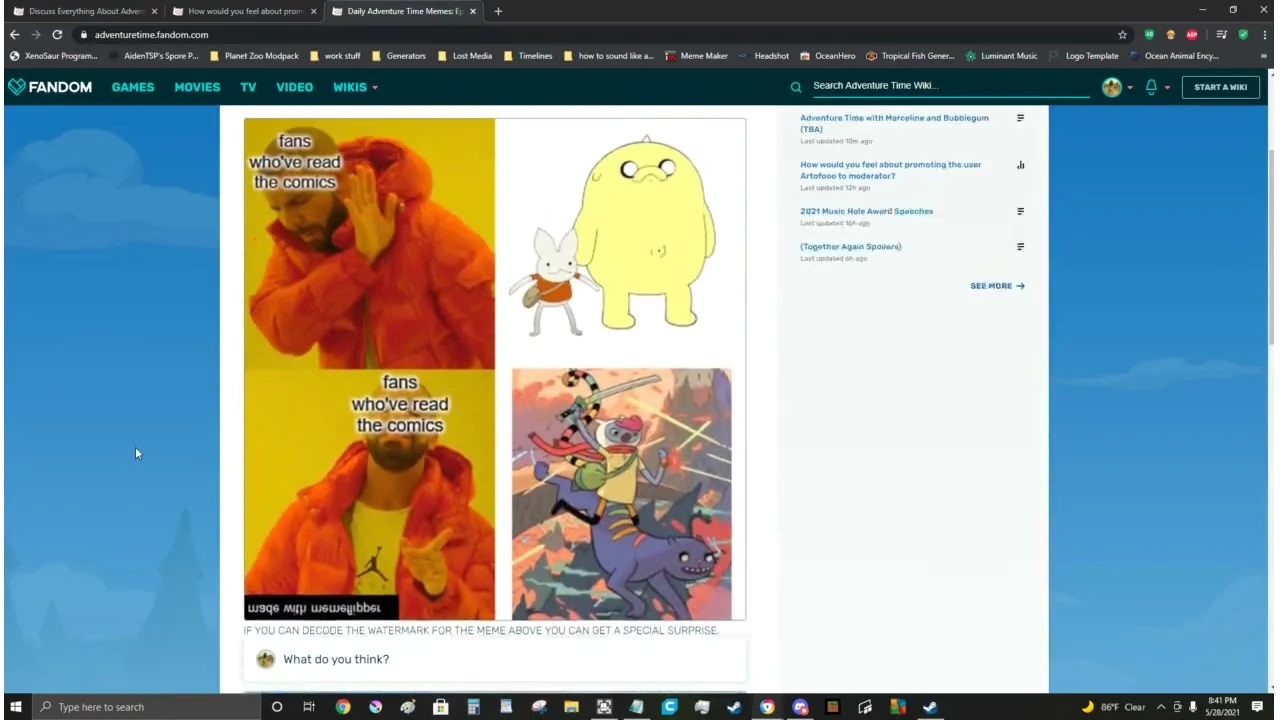Open Discord from the taskbar
This screenshot has width=1280, height=720.
[799, 707]
